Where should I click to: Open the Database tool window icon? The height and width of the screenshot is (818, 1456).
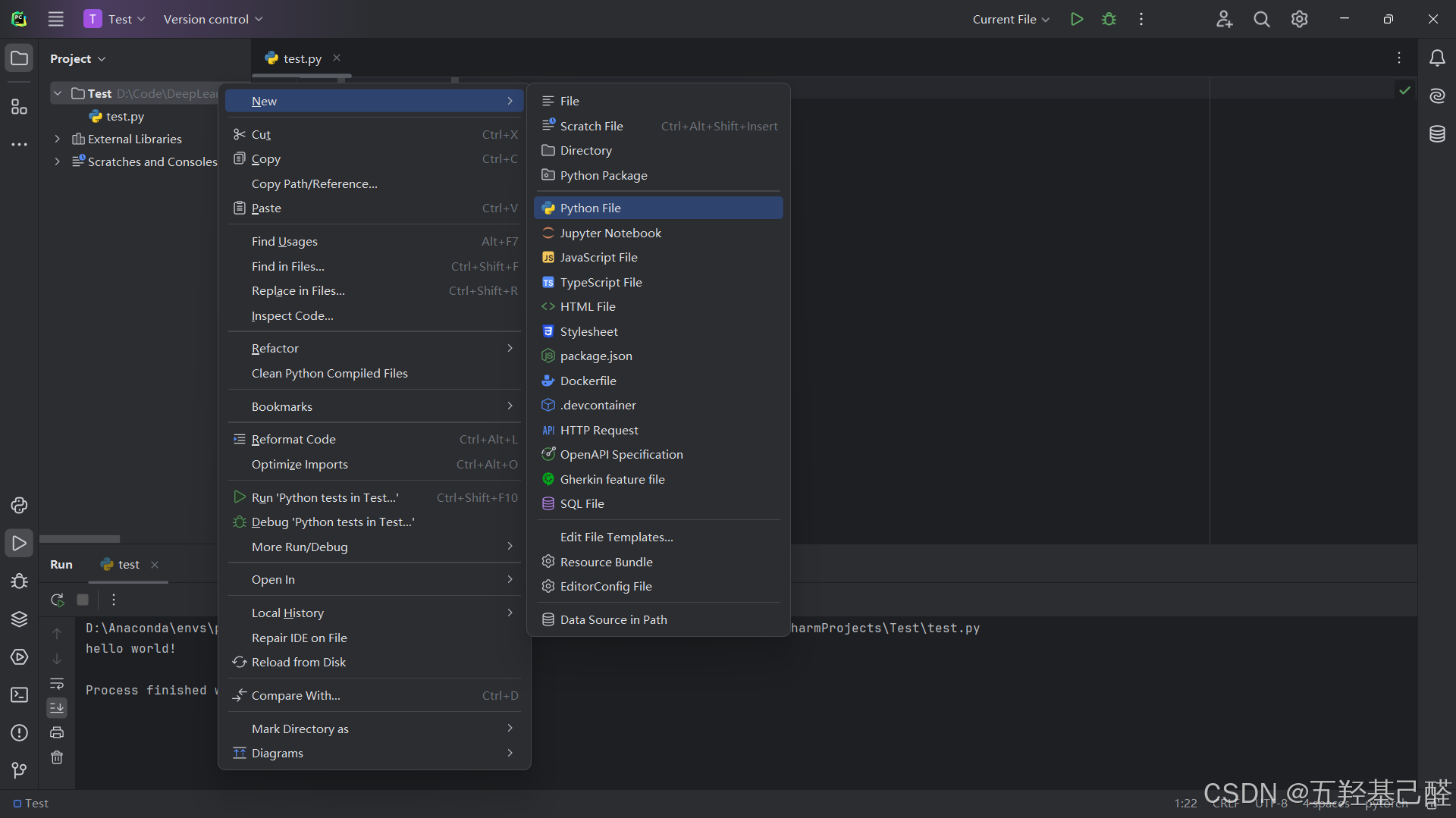pos(1437,134)
